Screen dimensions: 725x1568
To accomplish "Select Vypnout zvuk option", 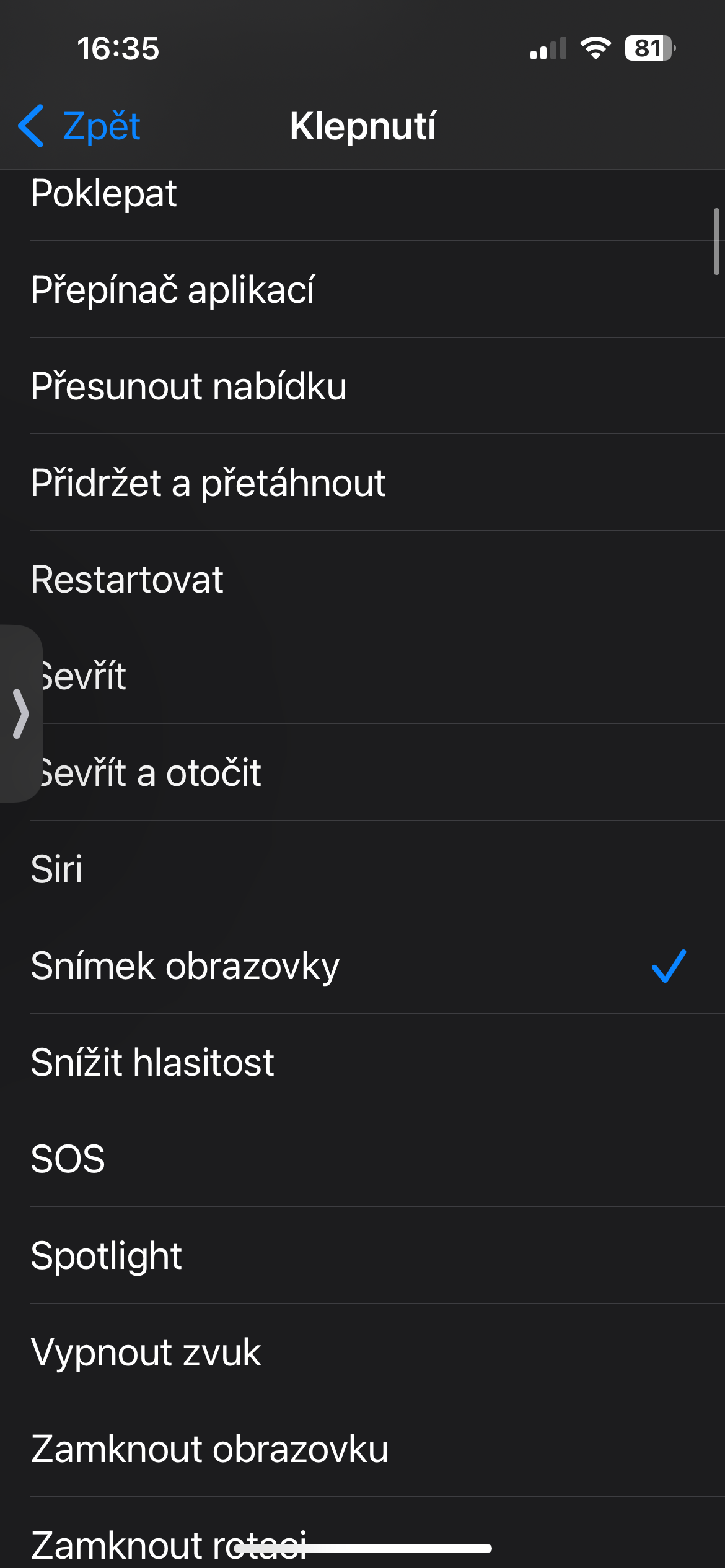I will (x=146, y=1352).
